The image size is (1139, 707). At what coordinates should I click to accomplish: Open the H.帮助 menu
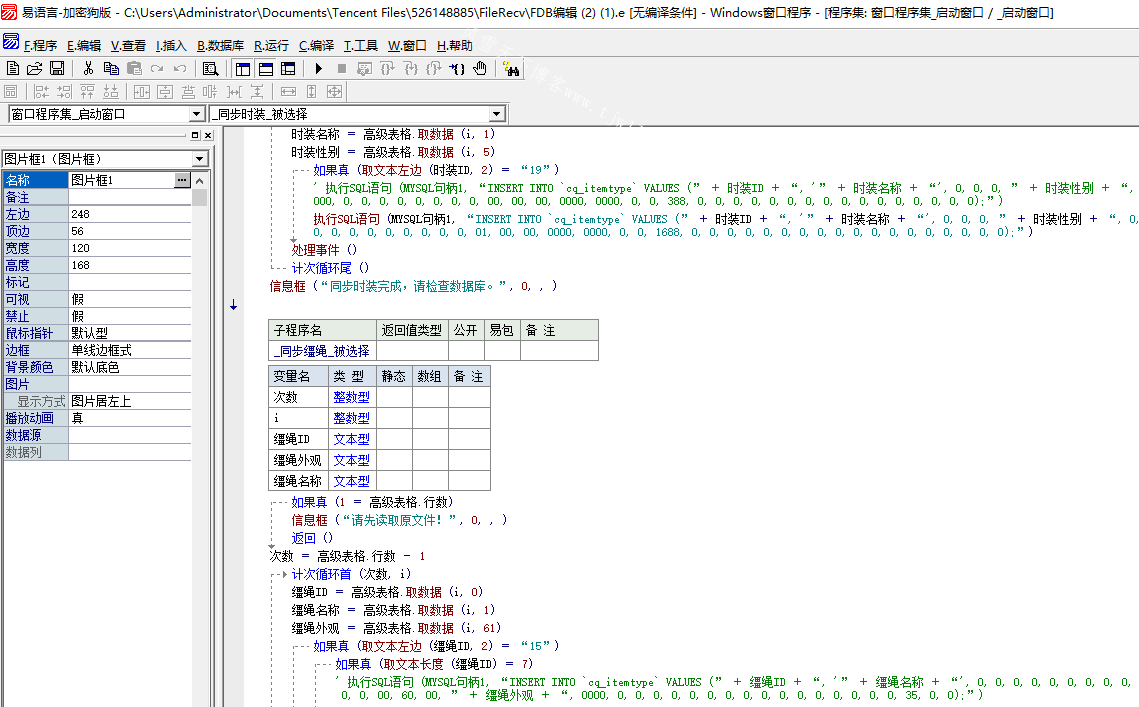pyautogui.click(x=455, y=46)
